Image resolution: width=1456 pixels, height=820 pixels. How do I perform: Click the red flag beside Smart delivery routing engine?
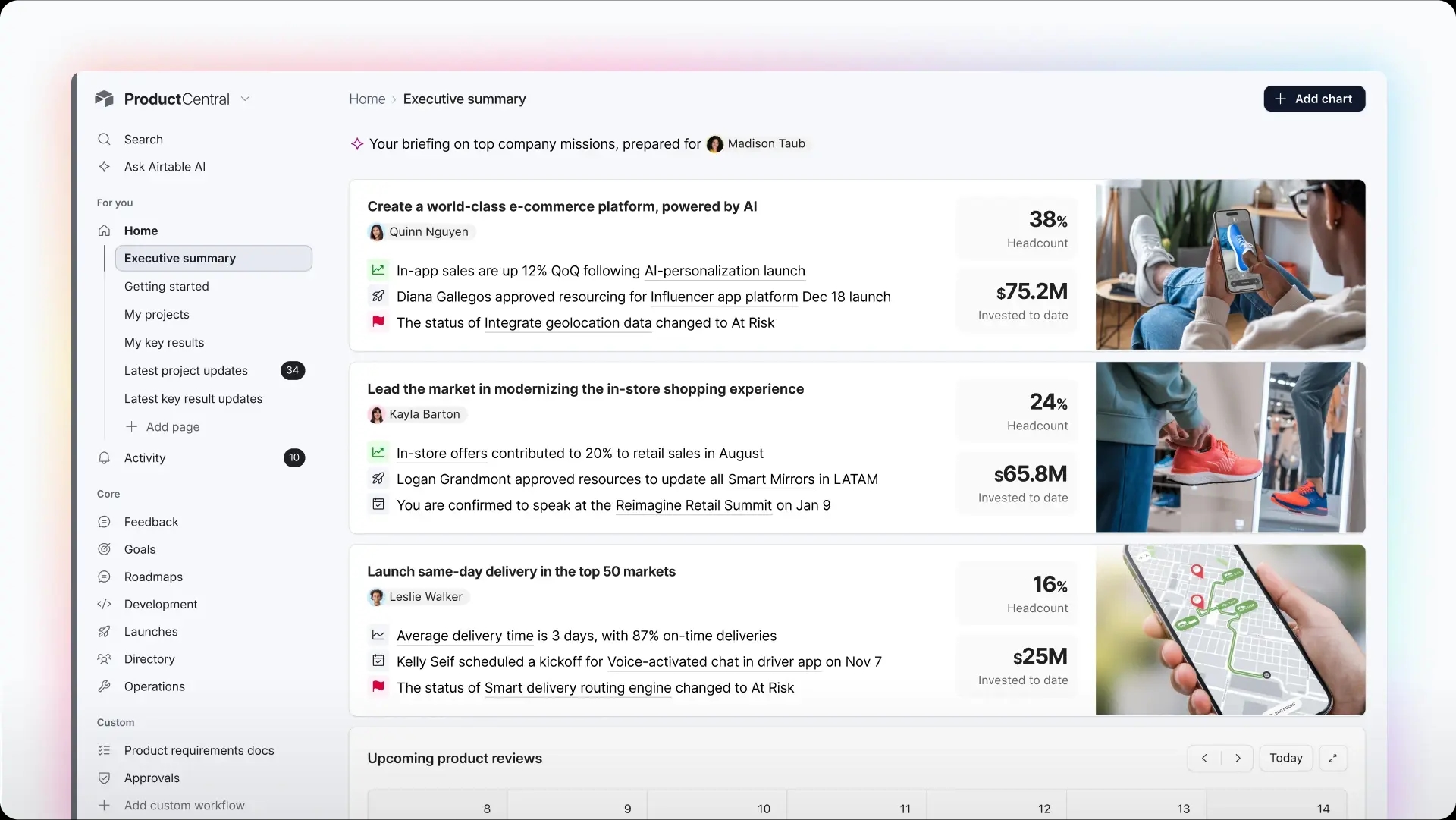click(378, 686)
